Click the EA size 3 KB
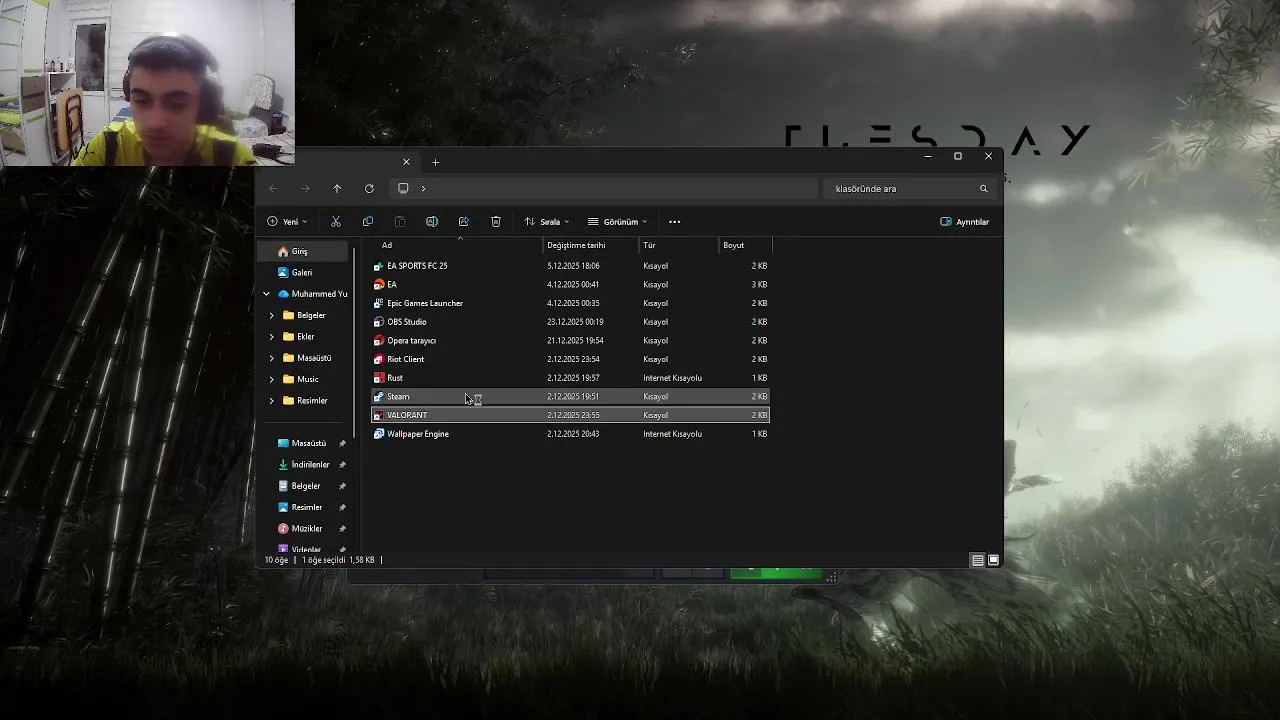 tap(759, 284)
